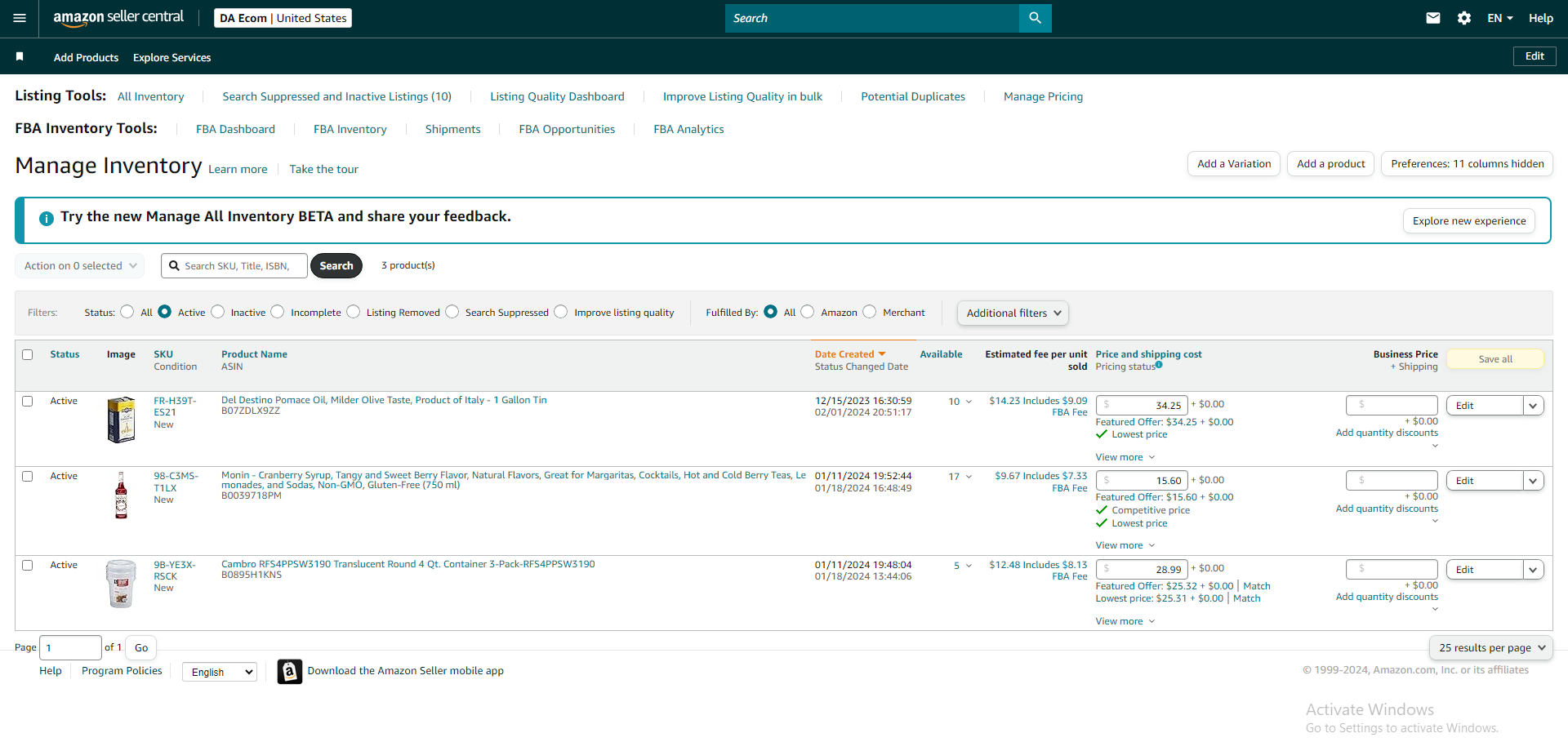Click the Explore new experience button

point(1469,220)
